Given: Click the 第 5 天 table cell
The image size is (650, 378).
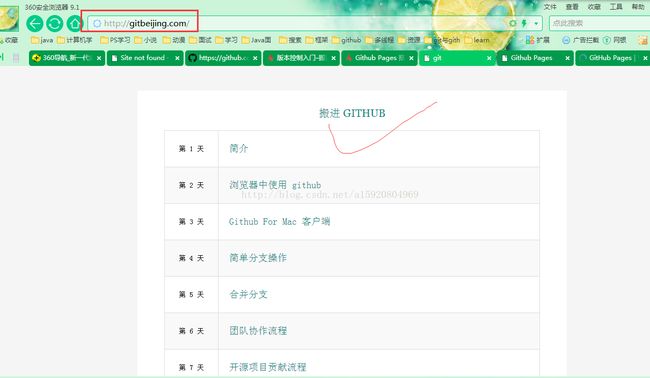Looking at the screenshot, I should pyautogui.click(x=192, y=295).
